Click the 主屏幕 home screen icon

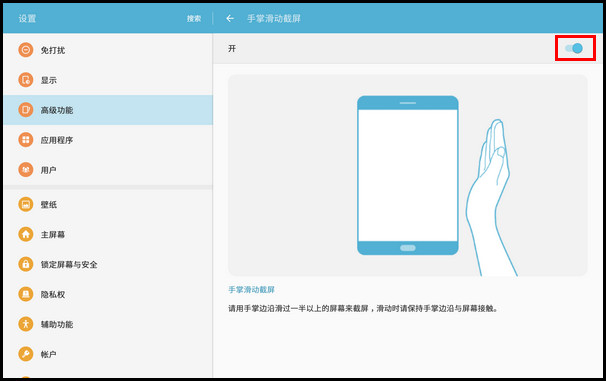(x=26, y=234)
